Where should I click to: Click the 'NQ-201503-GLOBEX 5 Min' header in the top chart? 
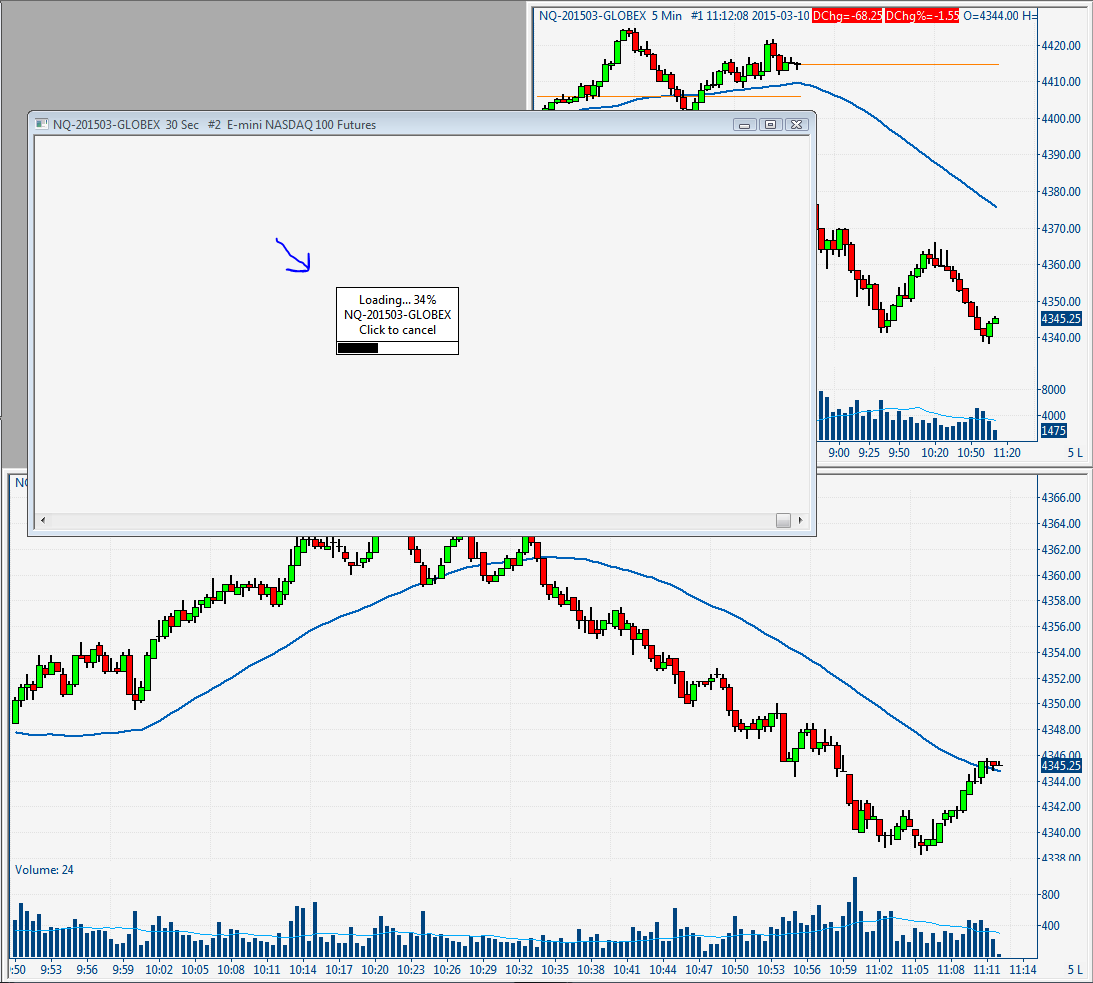coord(611,15)
